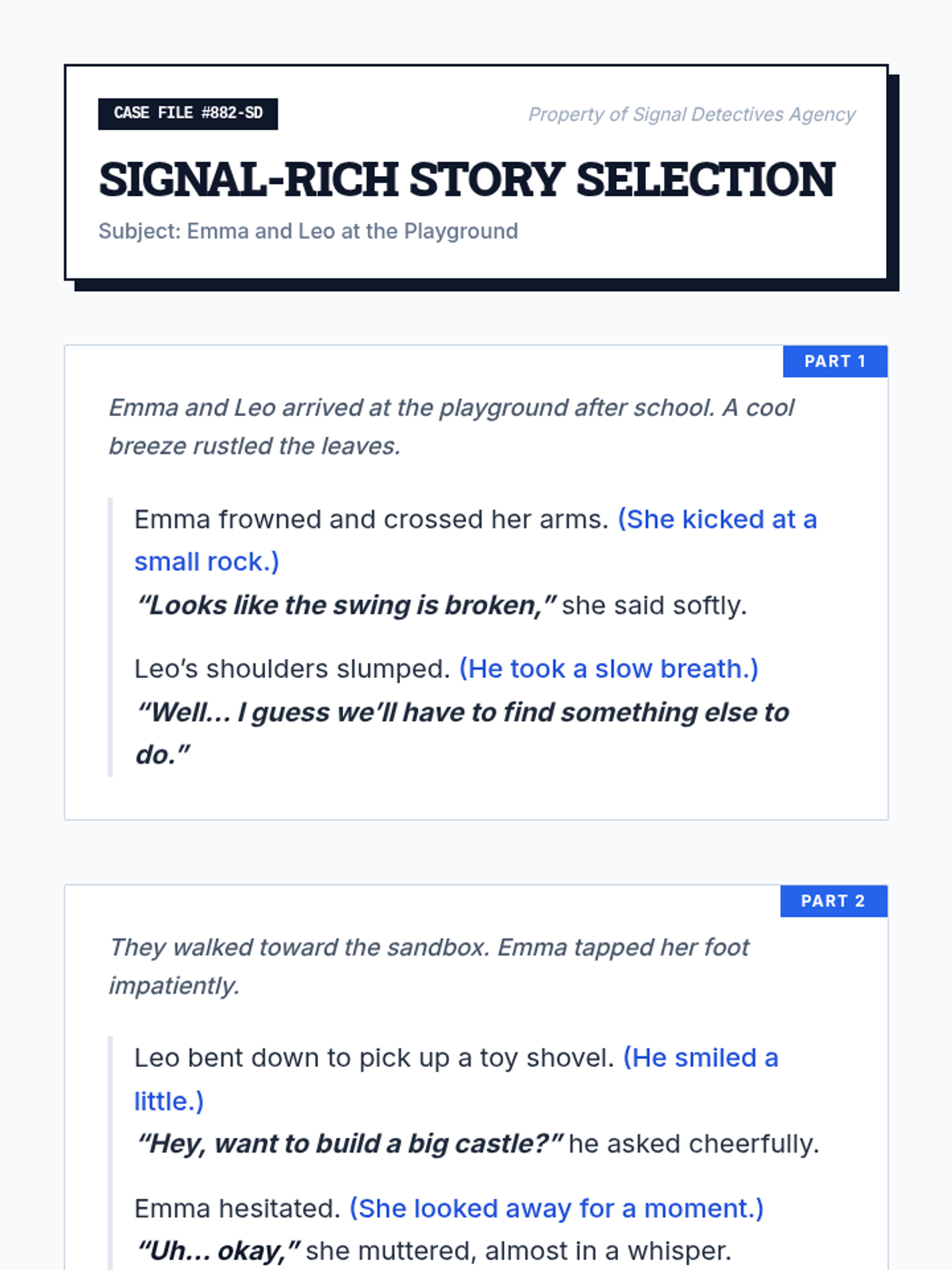Click the quote 'Hey, want to build a big castle?'
The width and height of the screenshot is (952, 1270).
tap(349, 1144)
